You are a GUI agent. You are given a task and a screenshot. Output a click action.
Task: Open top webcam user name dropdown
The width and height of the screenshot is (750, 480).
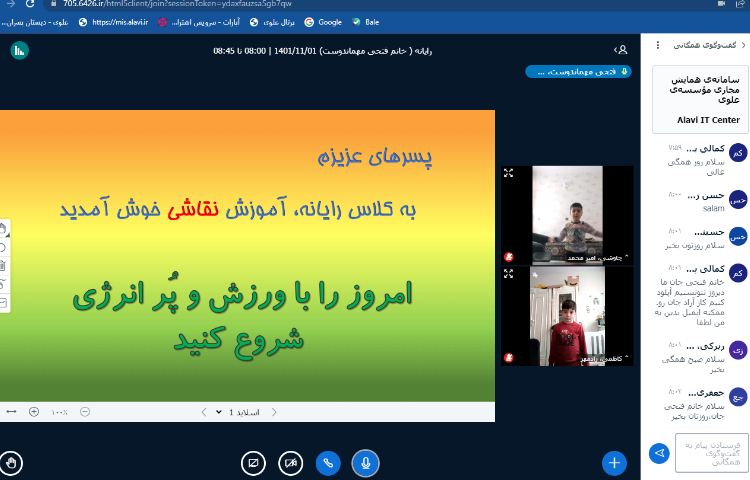(597, 258)
